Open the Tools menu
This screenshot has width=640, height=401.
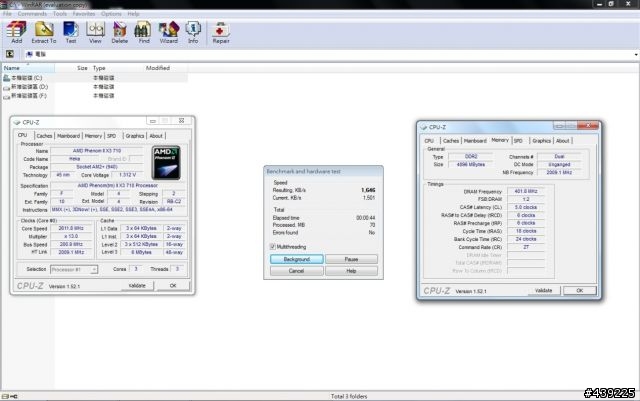coord(60,13)
